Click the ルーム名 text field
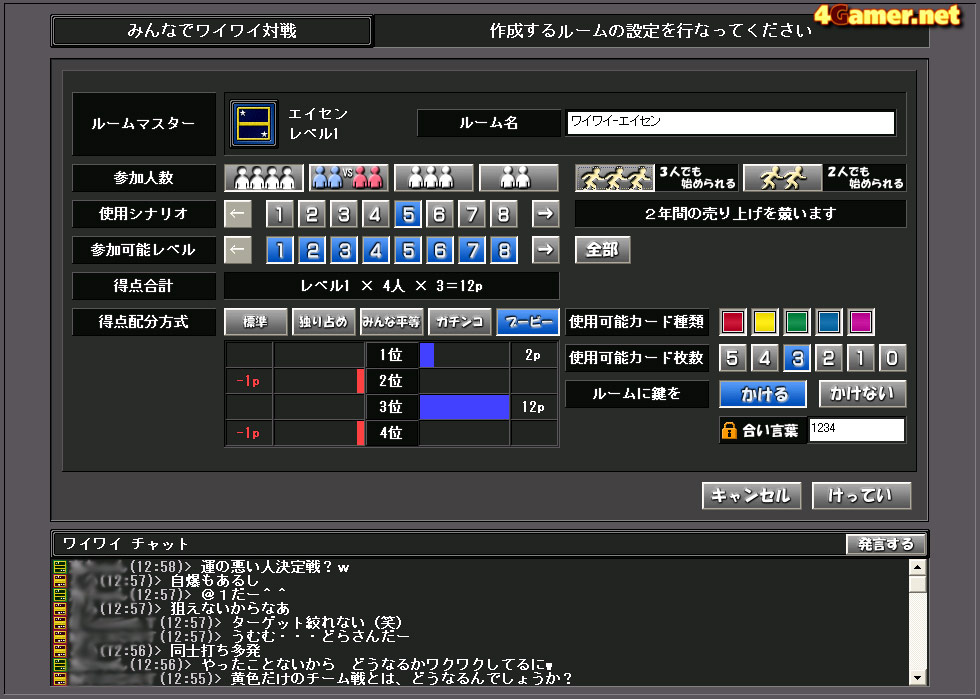 731,123
